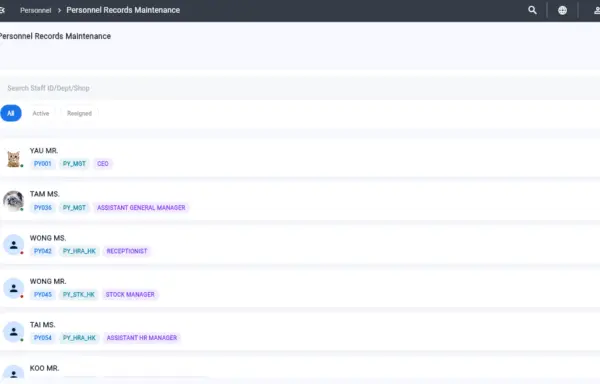Select the Active filter tab
Screen dimensions: 600x384
pos(41,113)
